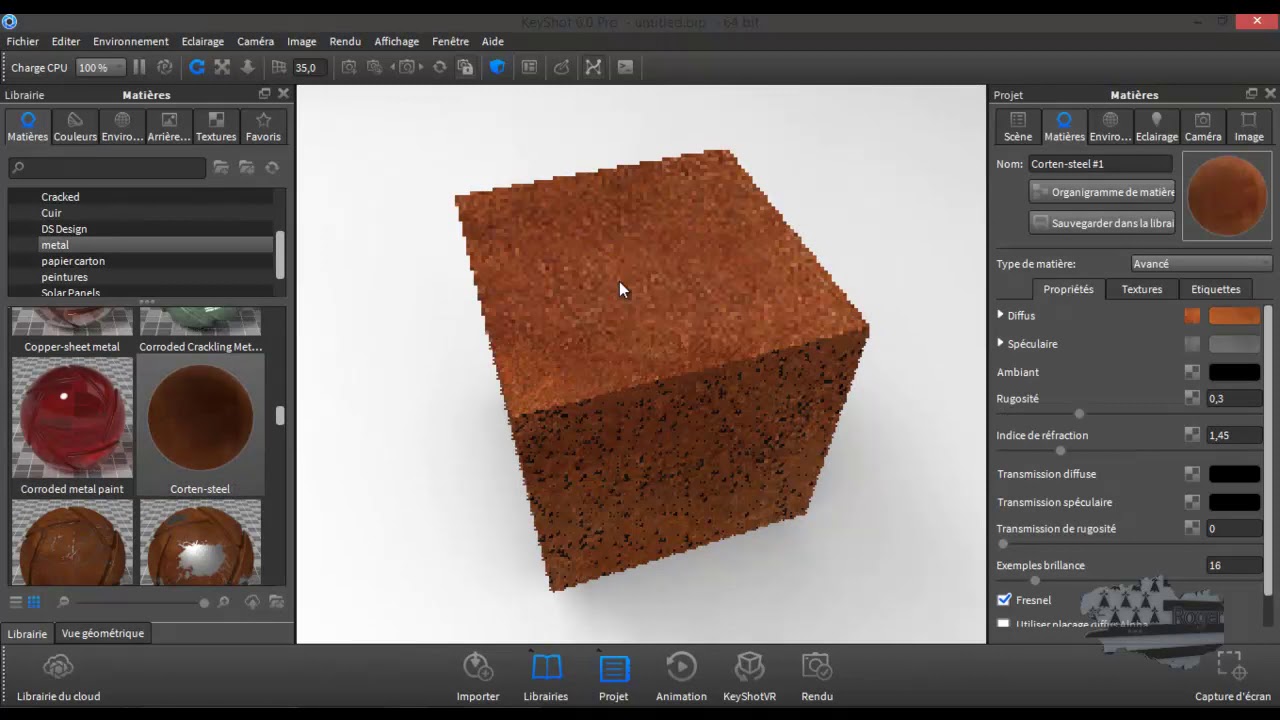
Task: Click the Diffus orange color swatch
Action: tap(1235, 316)
